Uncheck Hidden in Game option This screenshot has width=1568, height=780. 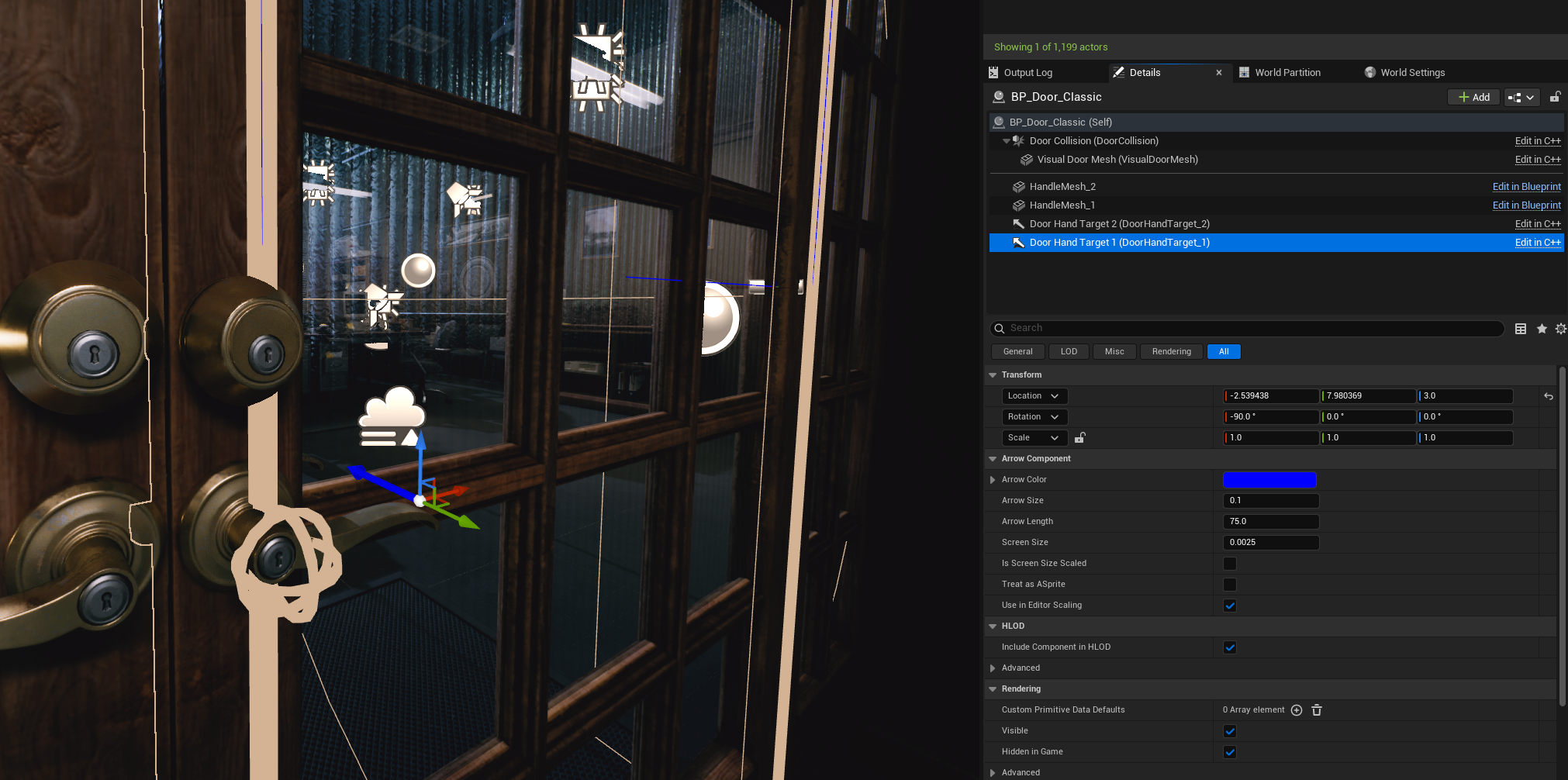[x=1230, y=752]
